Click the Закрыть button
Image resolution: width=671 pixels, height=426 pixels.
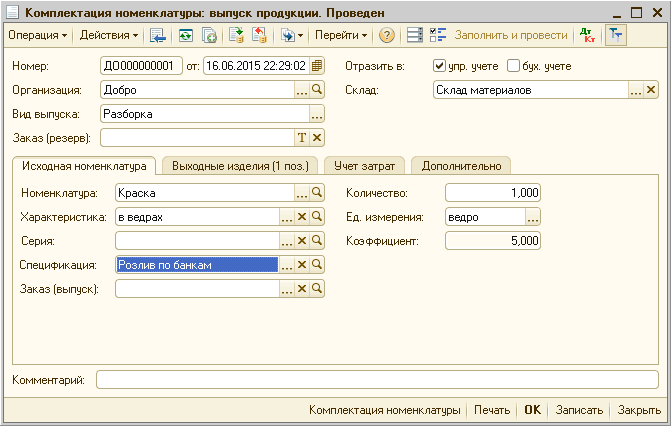click(639, 410)
